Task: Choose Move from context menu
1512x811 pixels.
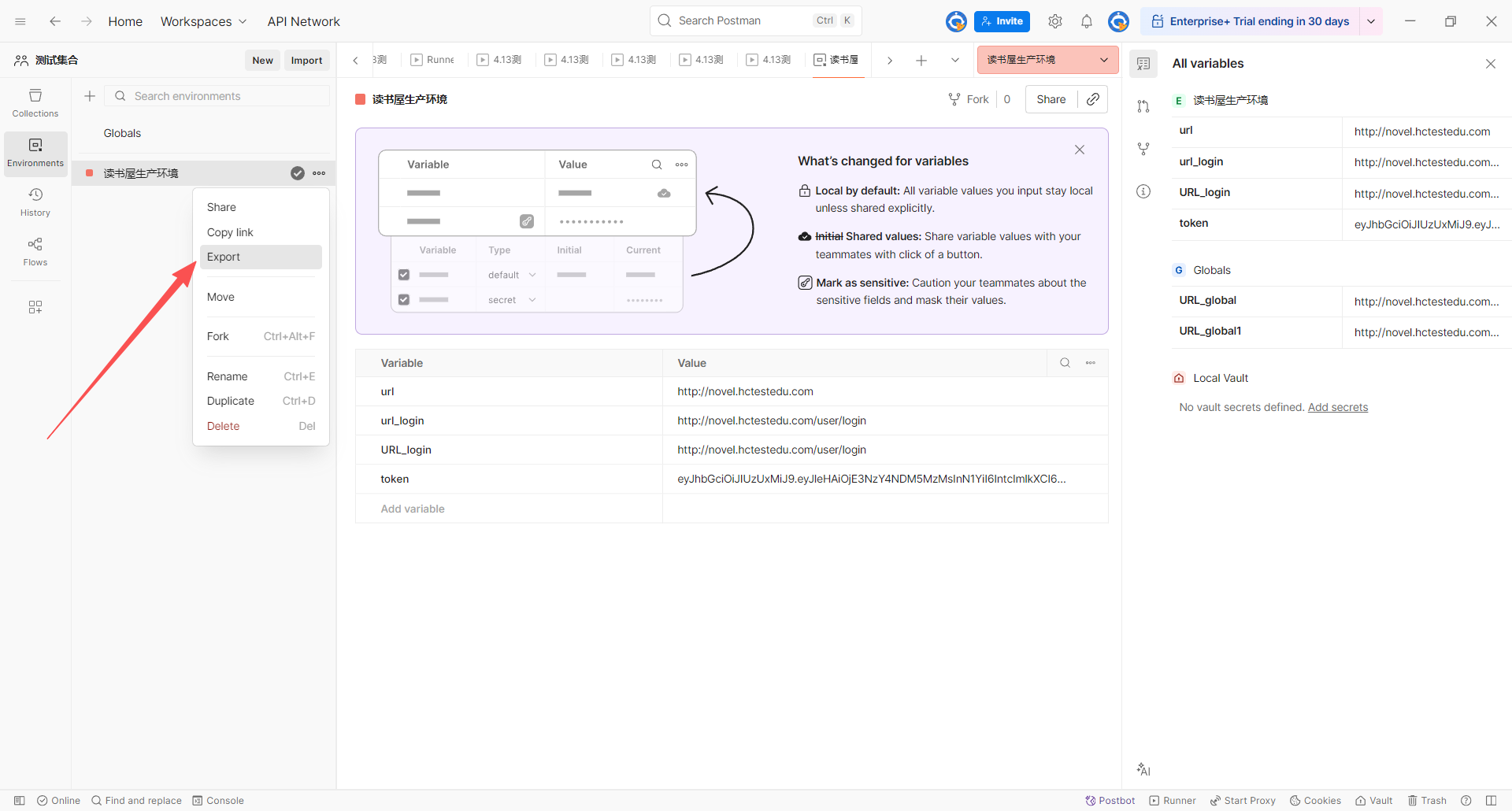Action: [261, 297]
